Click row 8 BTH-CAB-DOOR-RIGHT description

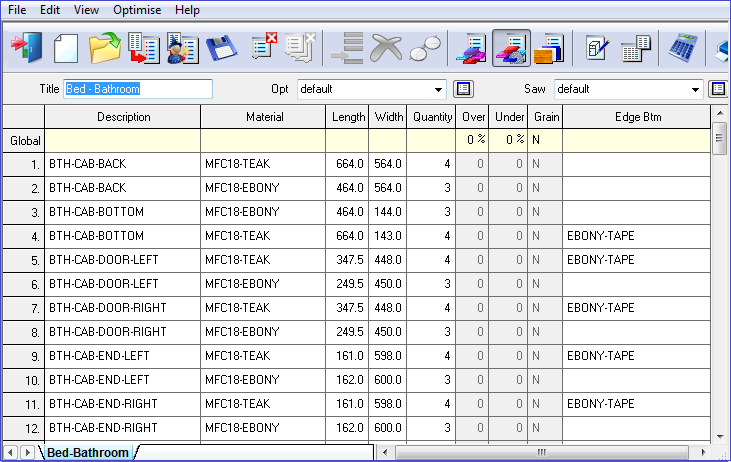pos(123,332)
